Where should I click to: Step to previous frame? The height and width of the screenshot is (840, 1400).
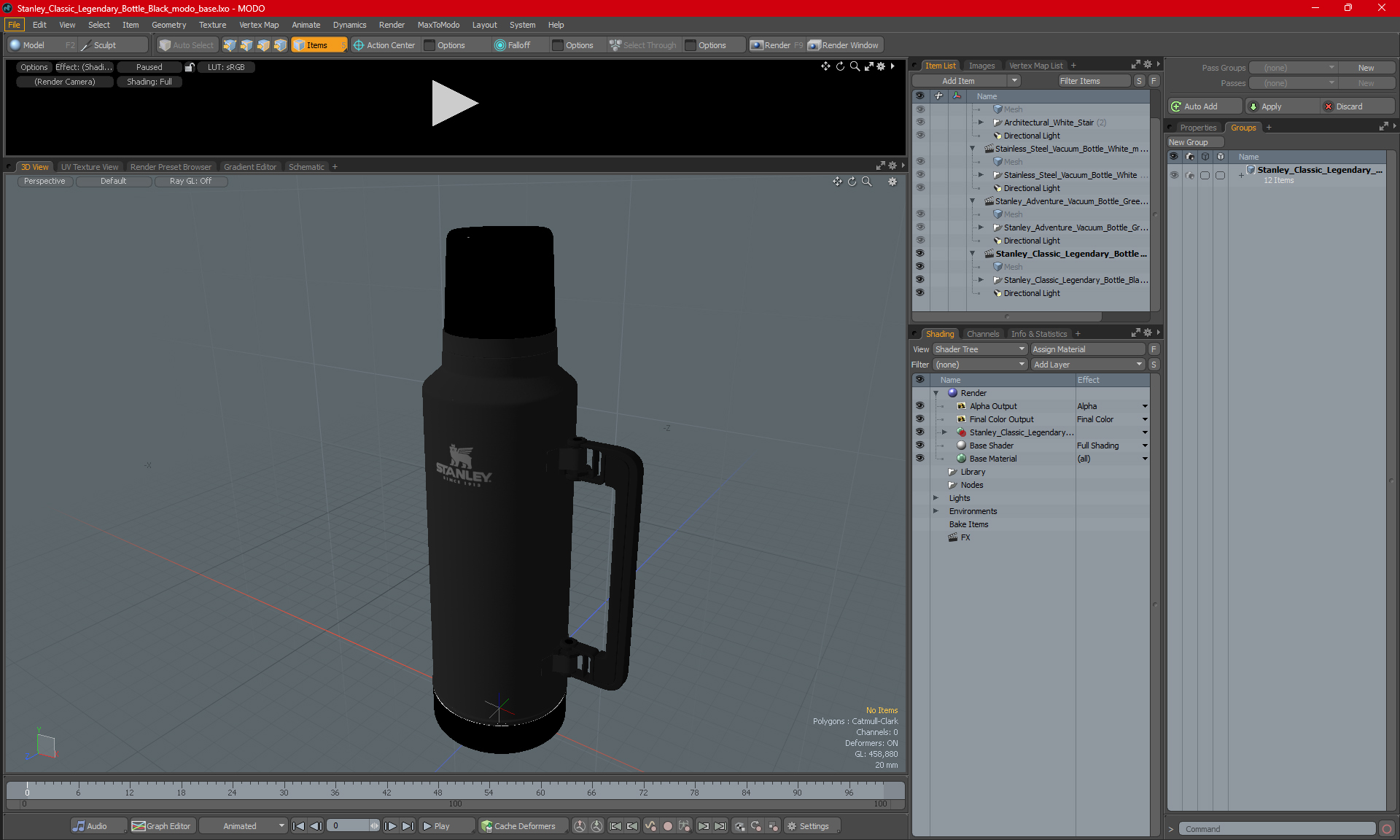316,826
